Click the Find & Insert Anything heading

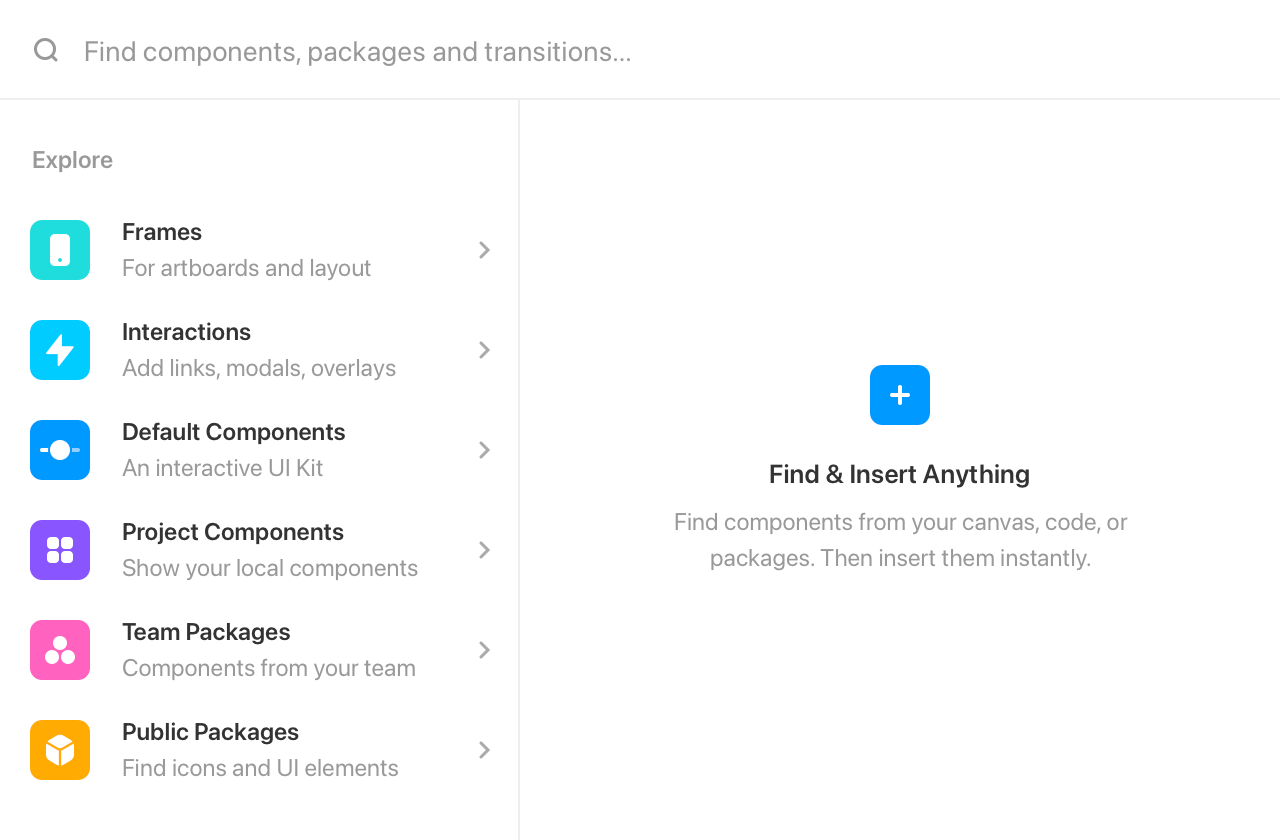pyautogui.click(x=899, y=474)
